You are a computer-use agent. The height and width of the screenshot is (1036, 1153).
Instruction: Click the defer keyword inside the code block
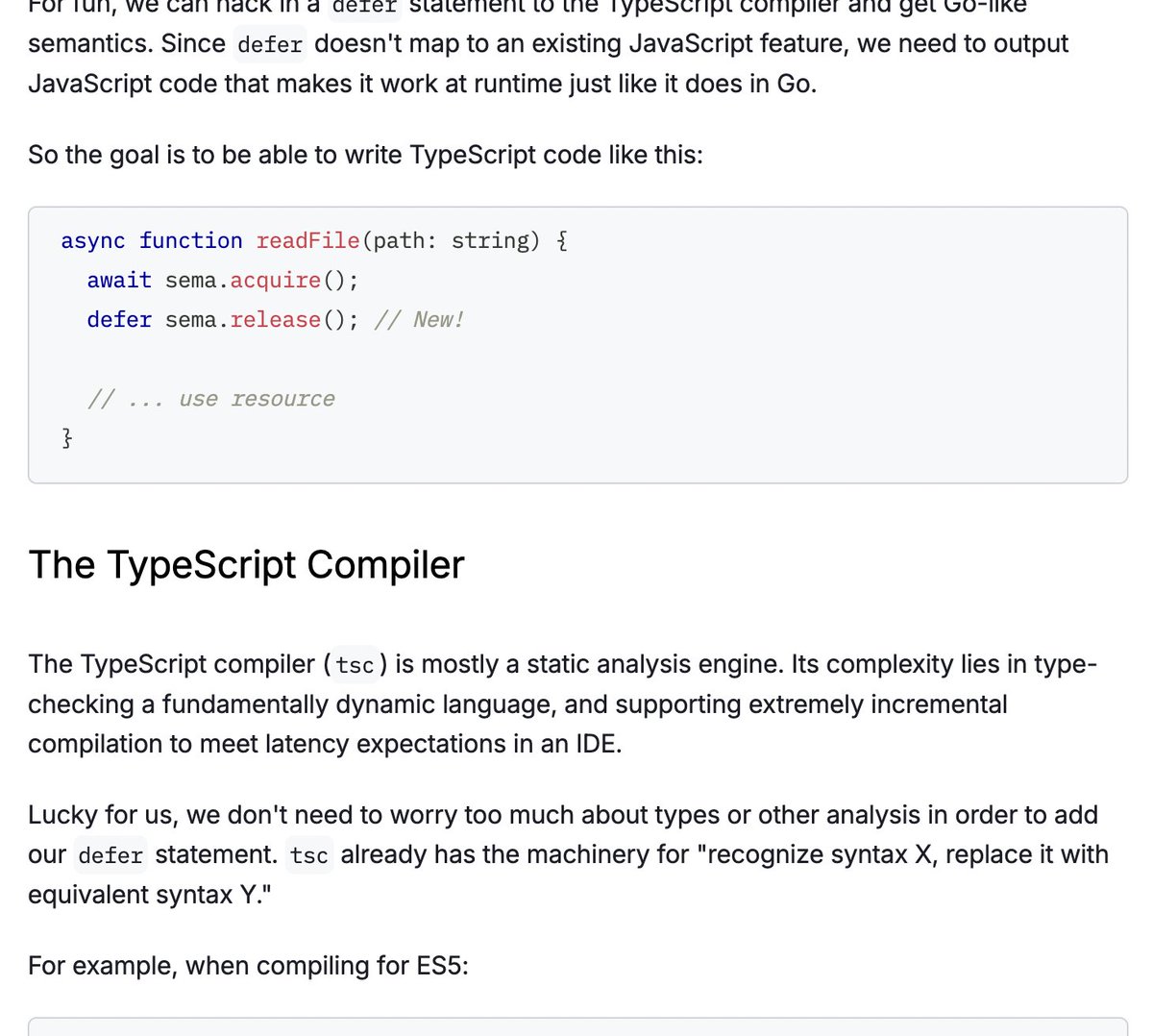(119, 319)
